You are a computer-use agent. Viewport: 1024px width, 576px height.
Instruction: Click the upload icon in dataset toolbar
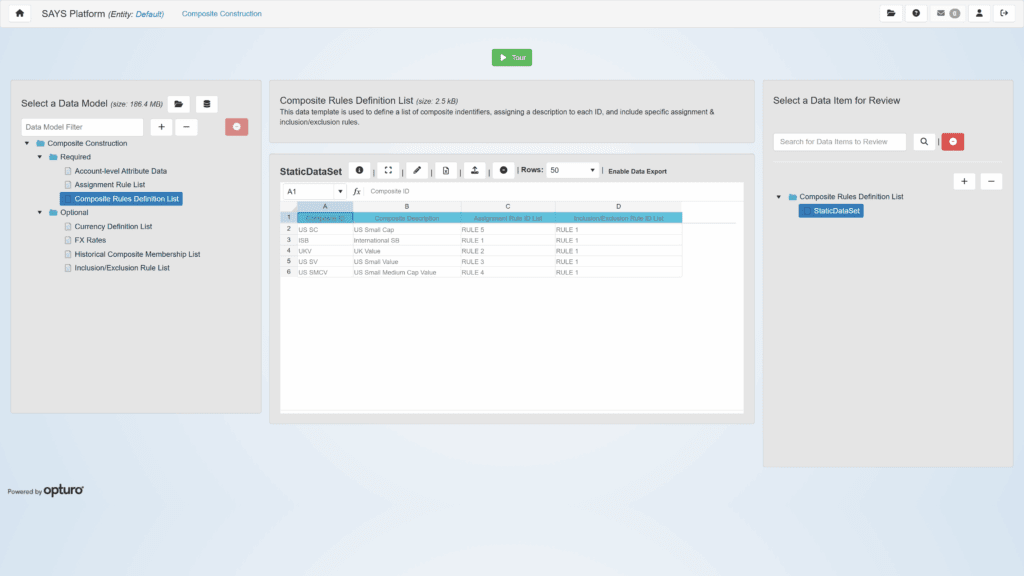click(475, 170)
